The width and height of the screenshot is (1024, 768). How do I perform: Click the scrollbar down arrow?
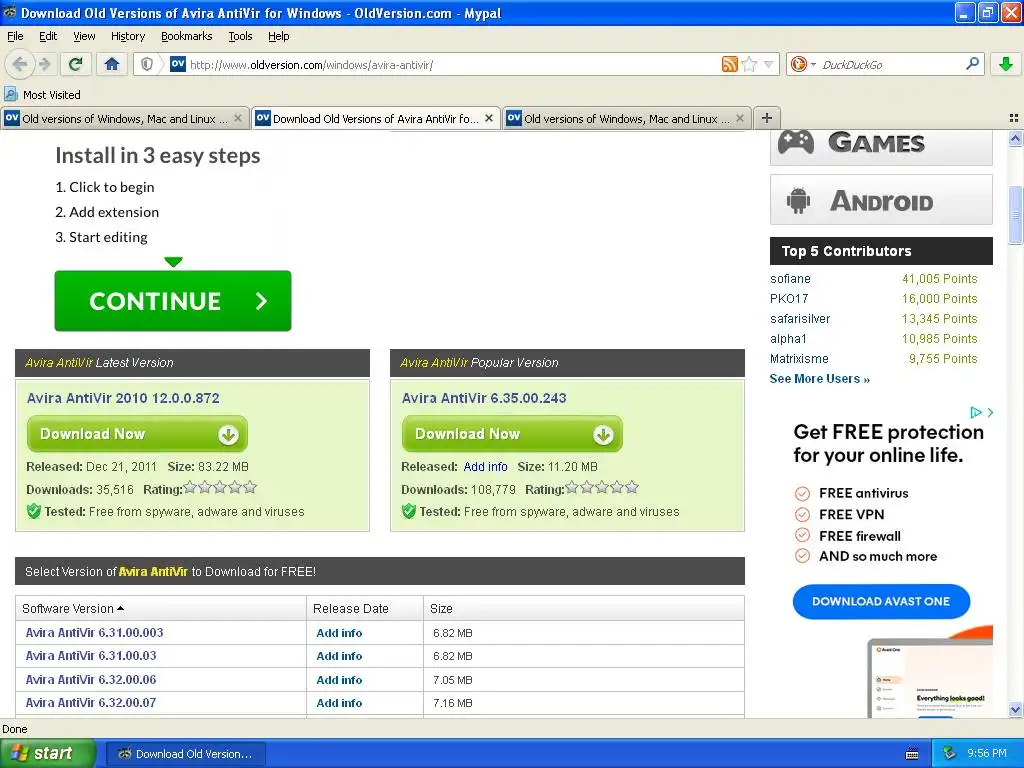pyautogui.click(x=1015, y=709)
